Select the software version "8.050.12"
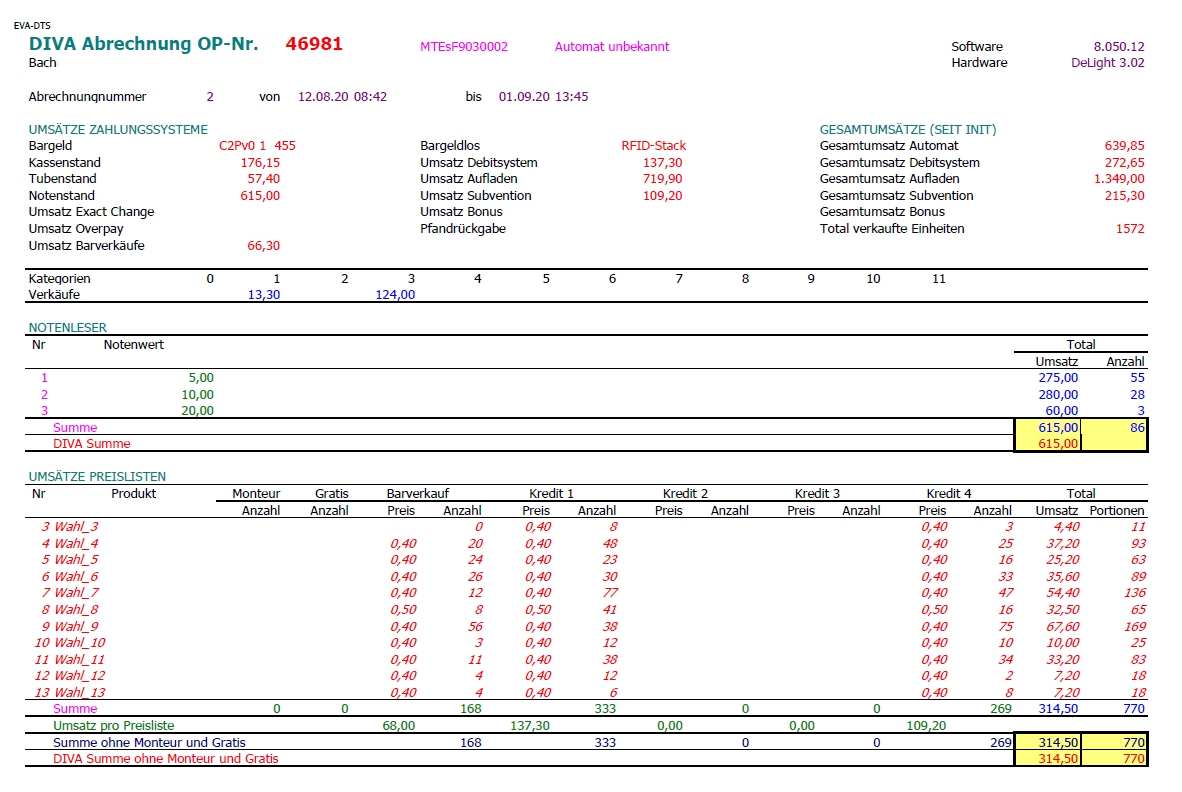 click(x=1119, y=47)
